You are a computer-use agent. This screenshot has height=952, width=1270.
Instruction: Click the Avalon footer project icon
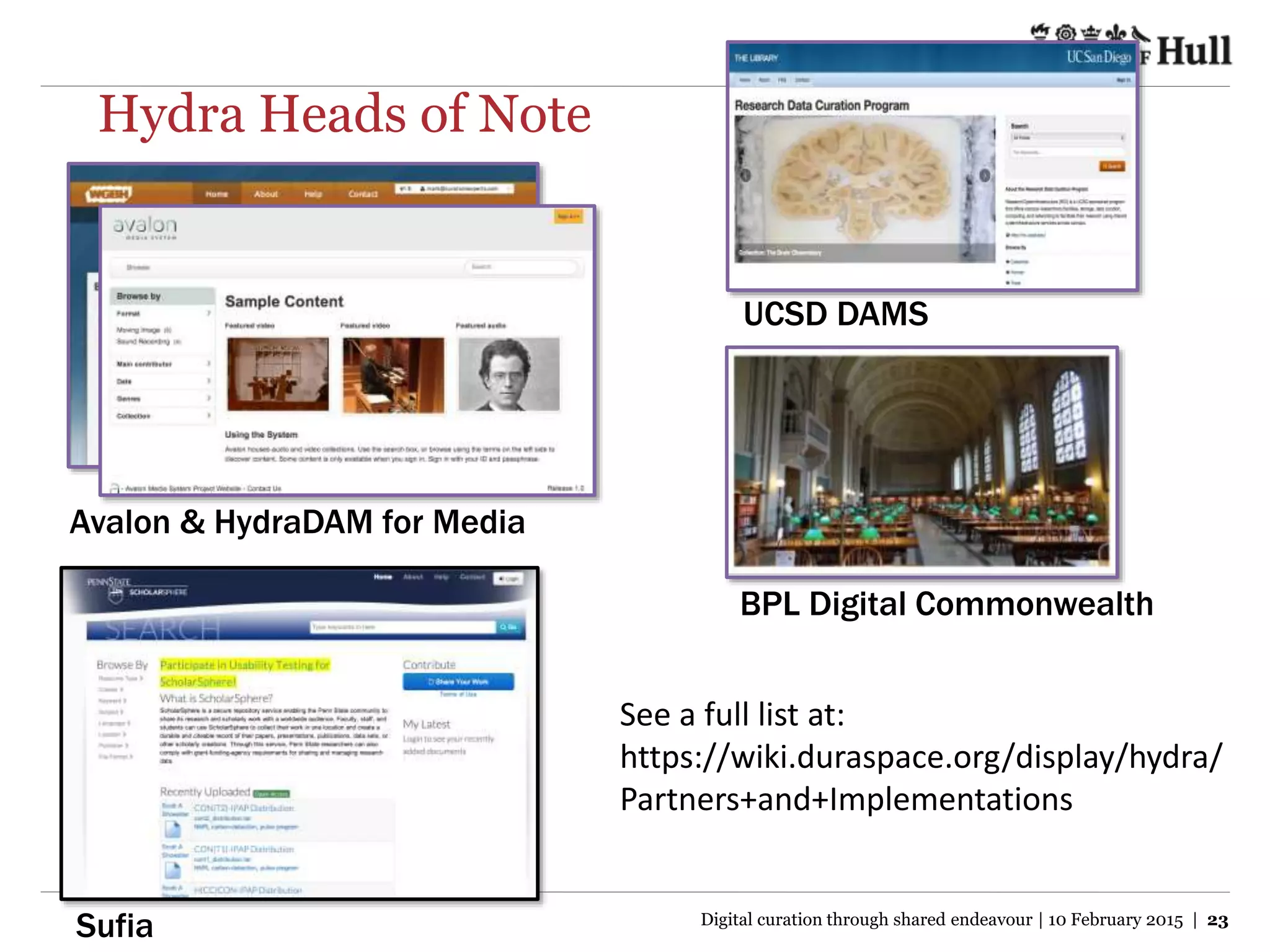coord(115,488)
